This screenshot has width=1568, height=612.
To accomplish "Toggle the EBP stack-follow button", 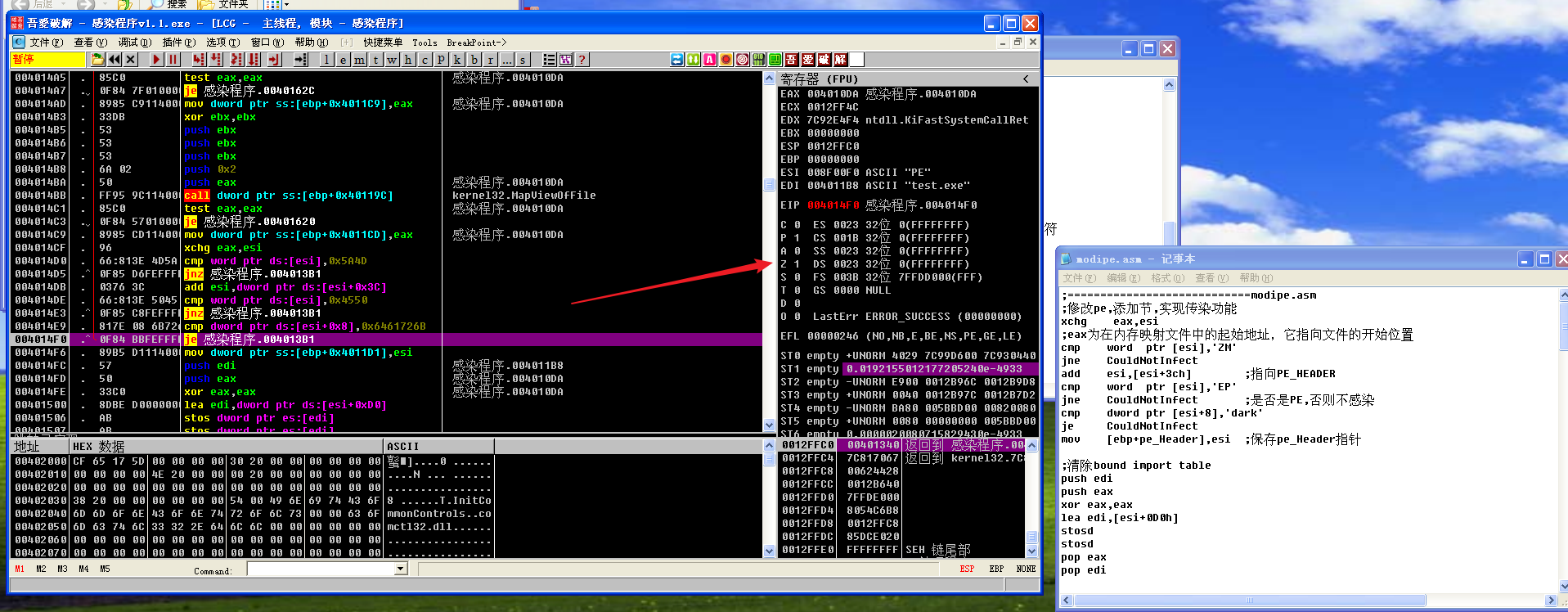I will tap(996, 569).
